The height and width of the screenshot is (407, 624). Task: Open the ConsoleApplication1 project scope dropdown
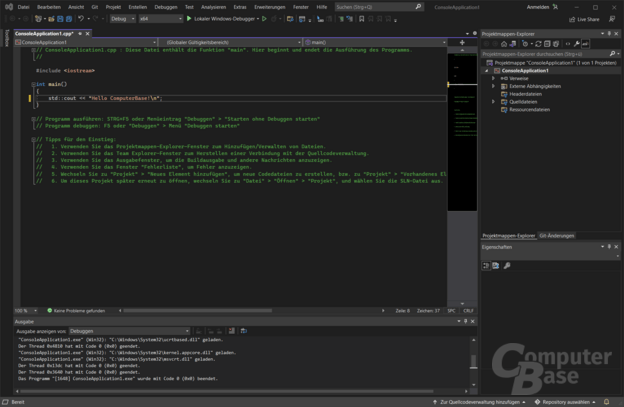pyautogui.click(x=86, y=42)
